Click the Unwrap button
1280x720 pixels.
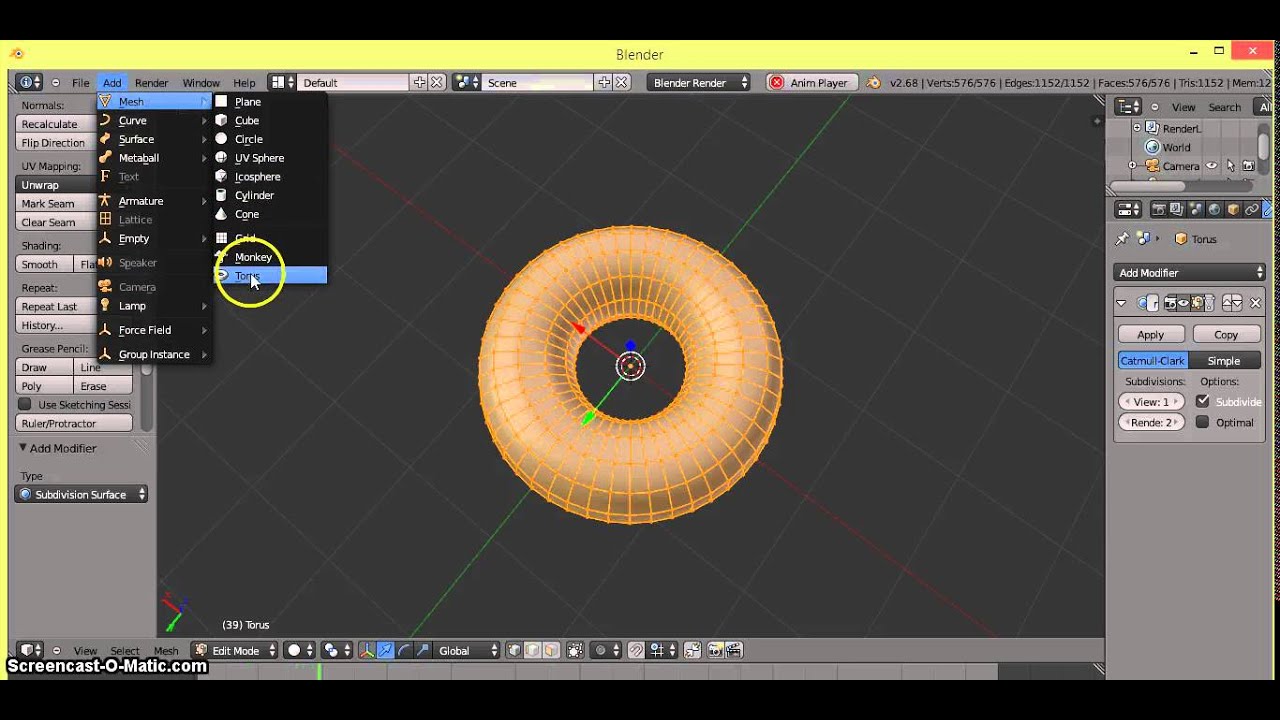[x=58, y=185]
